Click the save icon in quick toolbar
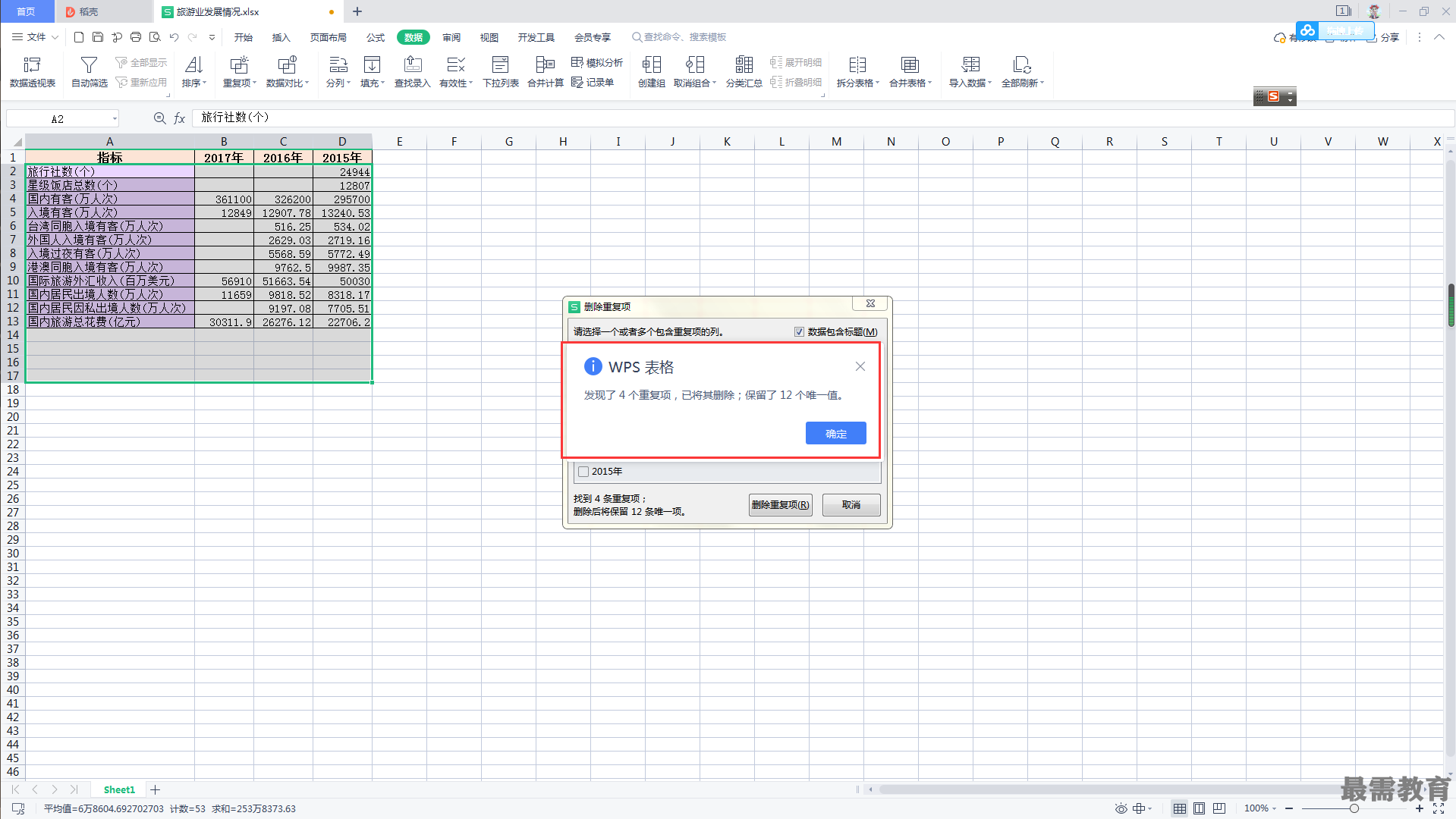This screenshot has width=1456, height=819. click(98, 36)
